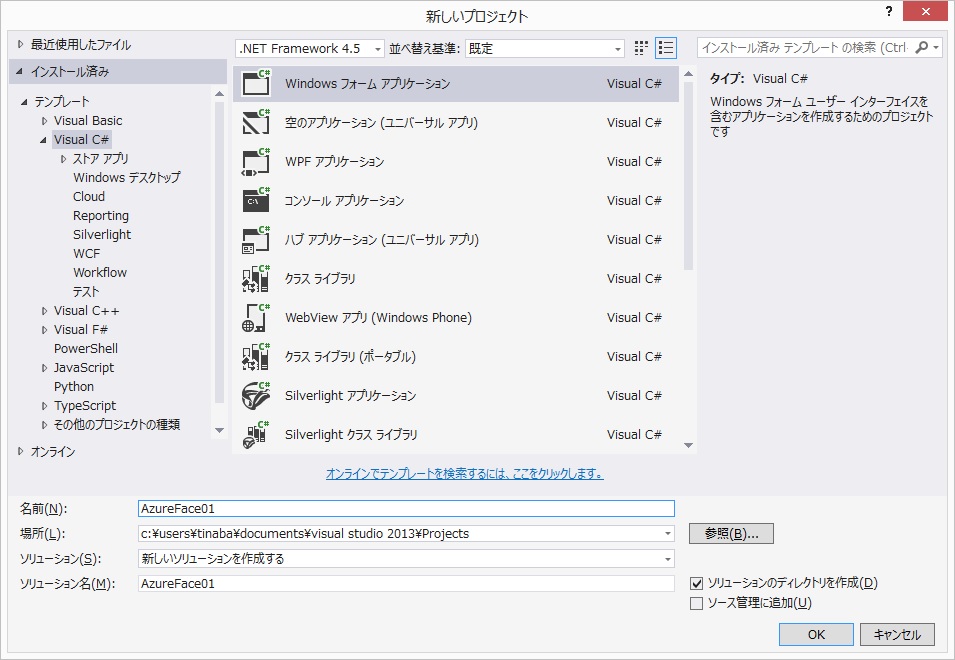Select the Python template category
Viewport: 955px width, 660px height.
pyautogui.click(x=74, y=387)
